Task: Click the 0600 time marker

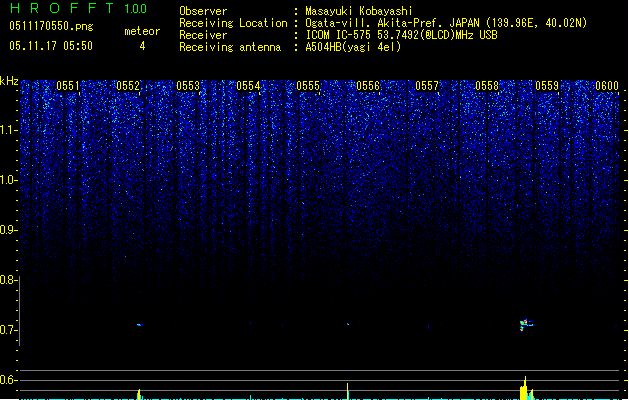Action: point(607,86)
